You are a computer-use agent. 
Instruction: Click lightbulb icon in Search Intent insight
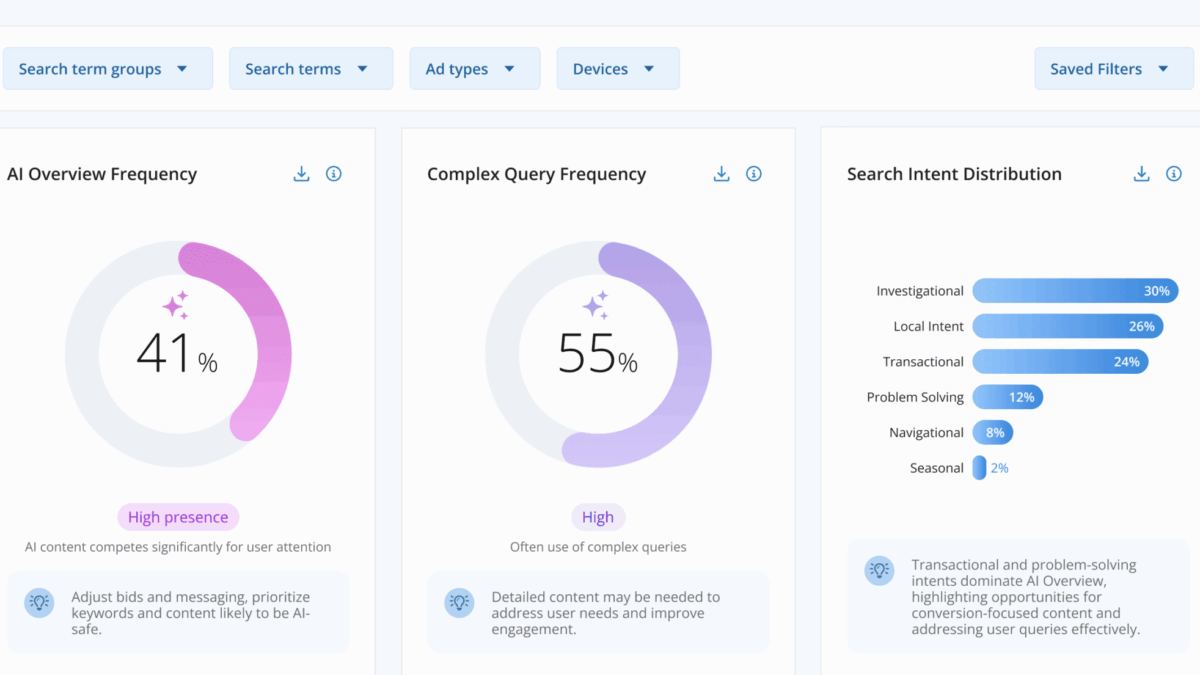point(879,570)
